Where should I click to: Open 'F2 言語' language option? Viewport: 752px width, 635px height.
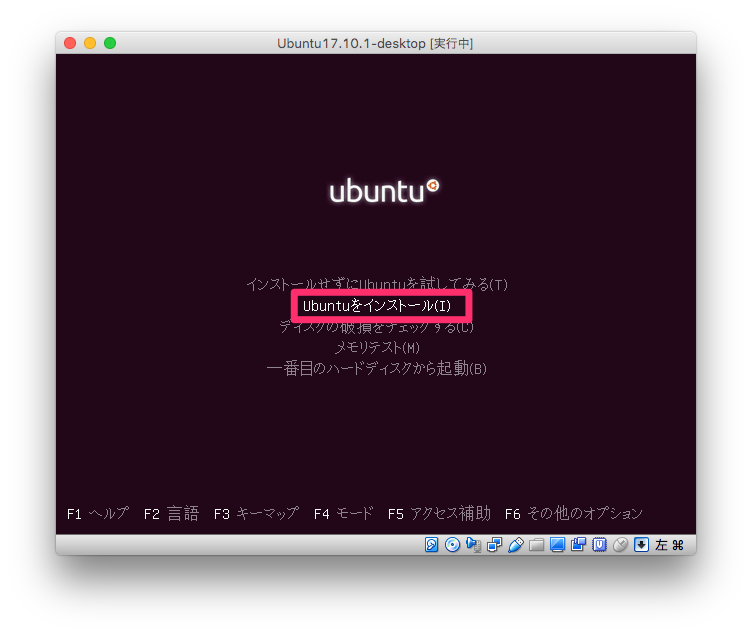pyautogui.click(x=172, y=514)
